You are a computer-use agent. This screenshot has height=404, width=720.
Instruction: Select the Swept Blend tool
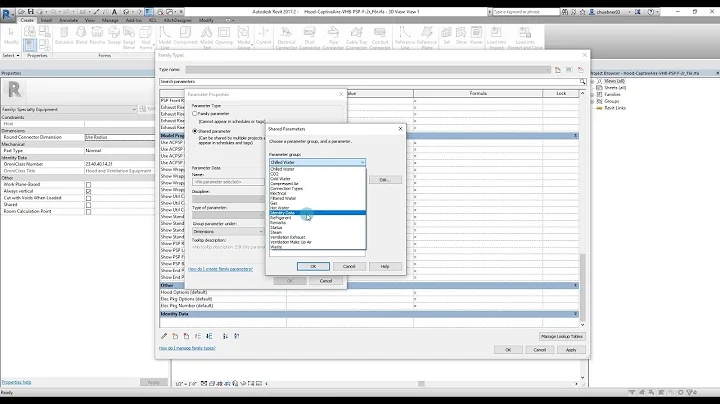pos(129,38)
